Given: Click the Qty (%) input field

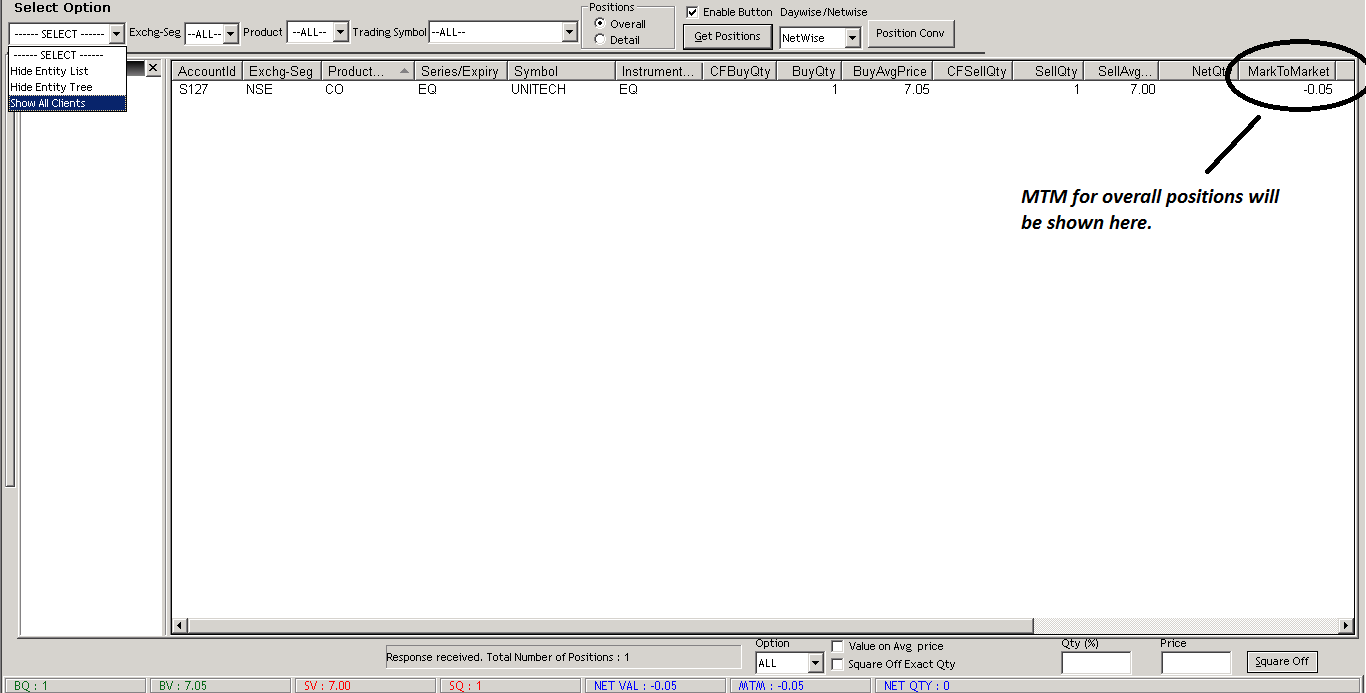Looking at the screenshot, I should click(x=1096, y=663).
